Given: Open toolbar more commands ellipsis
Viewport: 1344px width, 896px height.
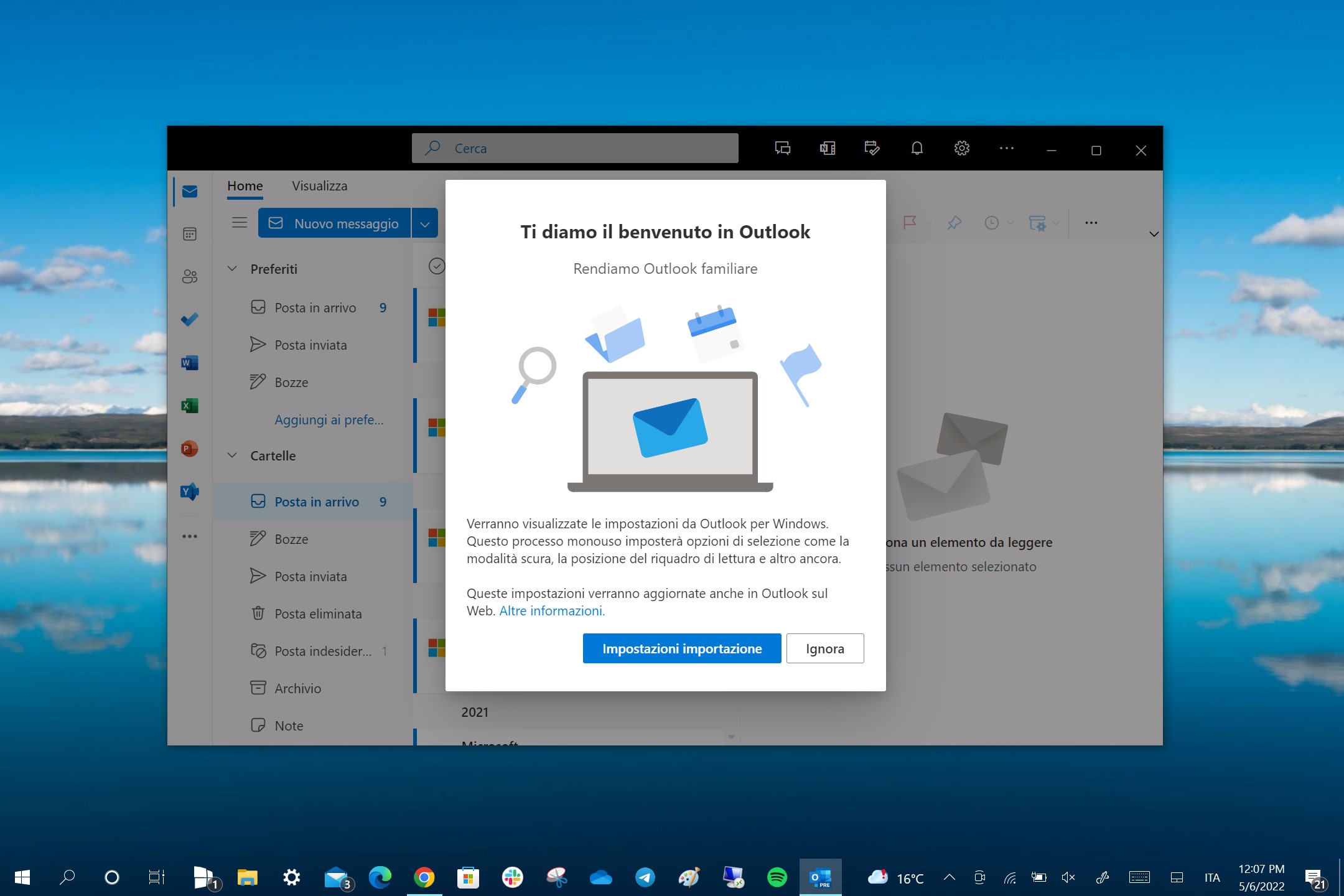Looking at the screenshot, I should 1091,223.
